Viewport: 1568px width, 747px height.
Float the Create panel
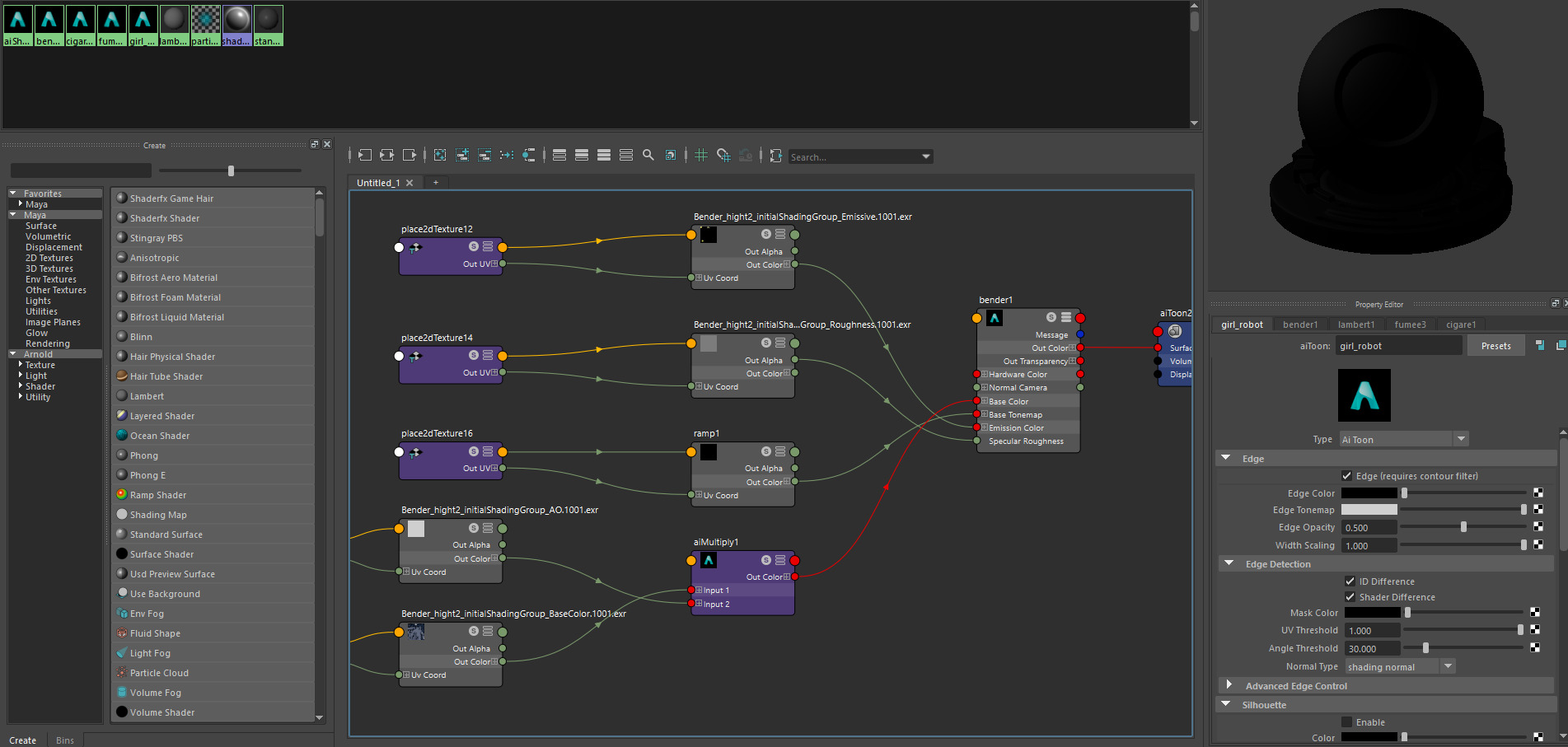[x=314, y=144]
